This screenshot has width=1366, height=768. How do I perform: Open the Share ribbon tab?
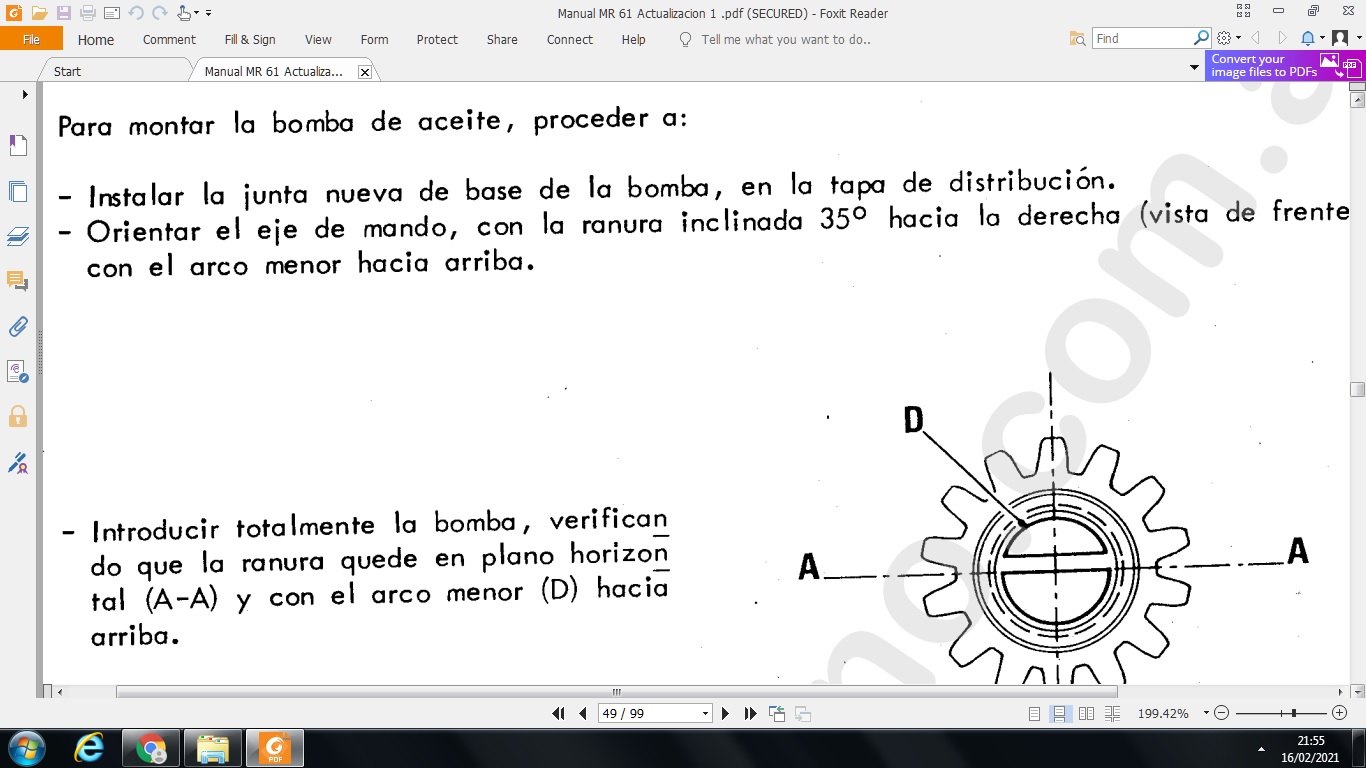pyautogui.click(x=502, y=39)
